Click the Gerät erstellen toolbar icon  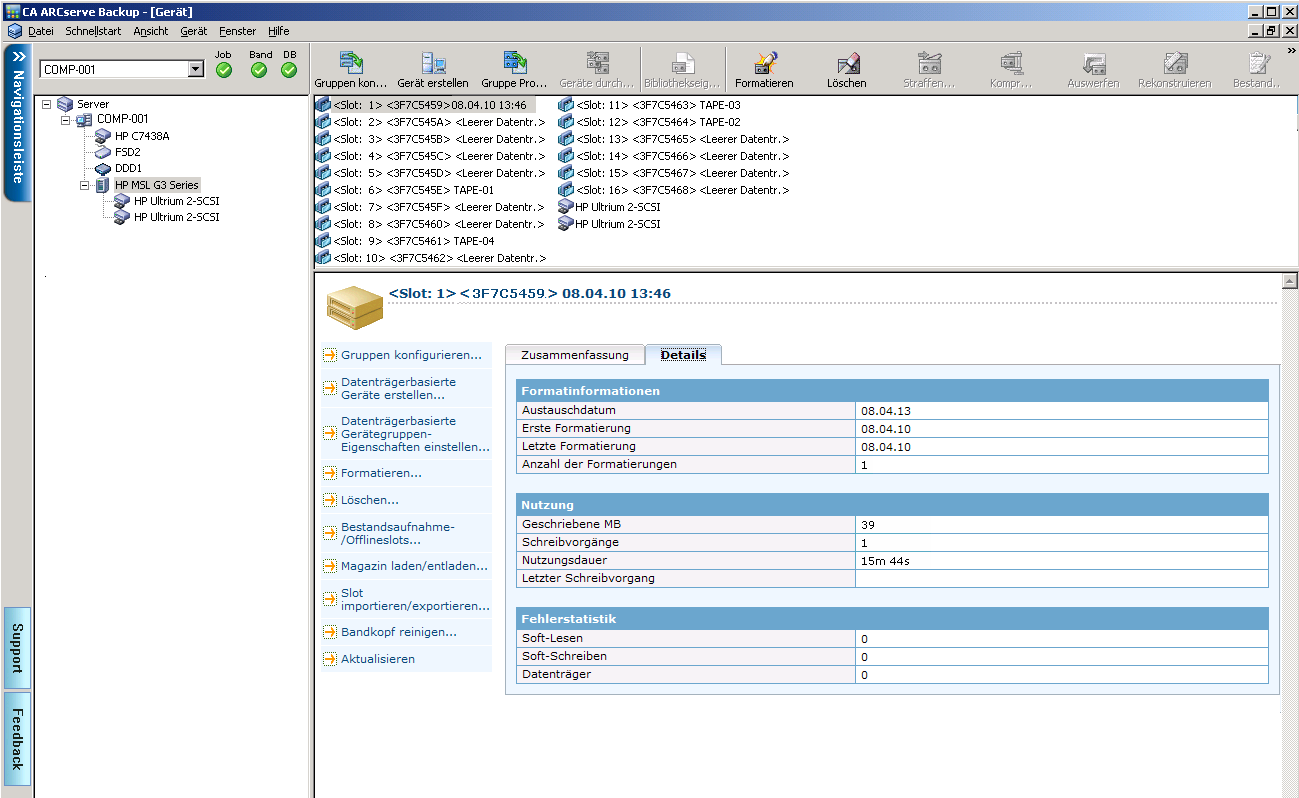pos(432,64)
